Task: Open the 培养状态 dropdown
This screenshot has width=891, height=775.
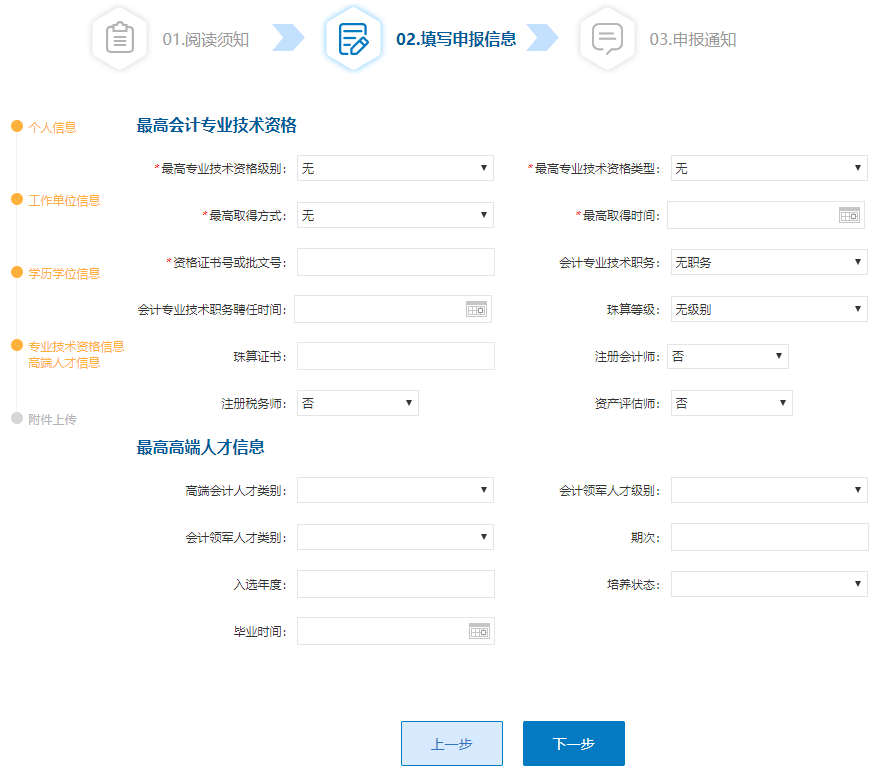Action: click(769, 584)
